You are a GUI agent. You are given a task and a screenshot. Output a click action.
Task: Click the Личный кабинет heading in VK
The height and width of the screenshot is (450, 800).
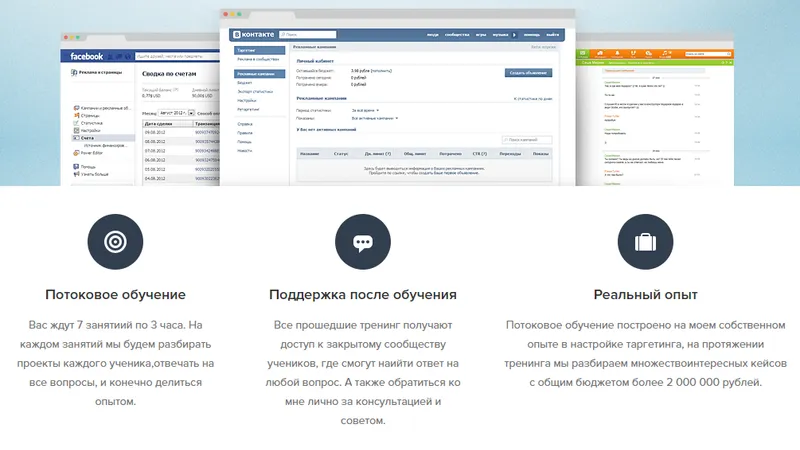pos(315,61)
